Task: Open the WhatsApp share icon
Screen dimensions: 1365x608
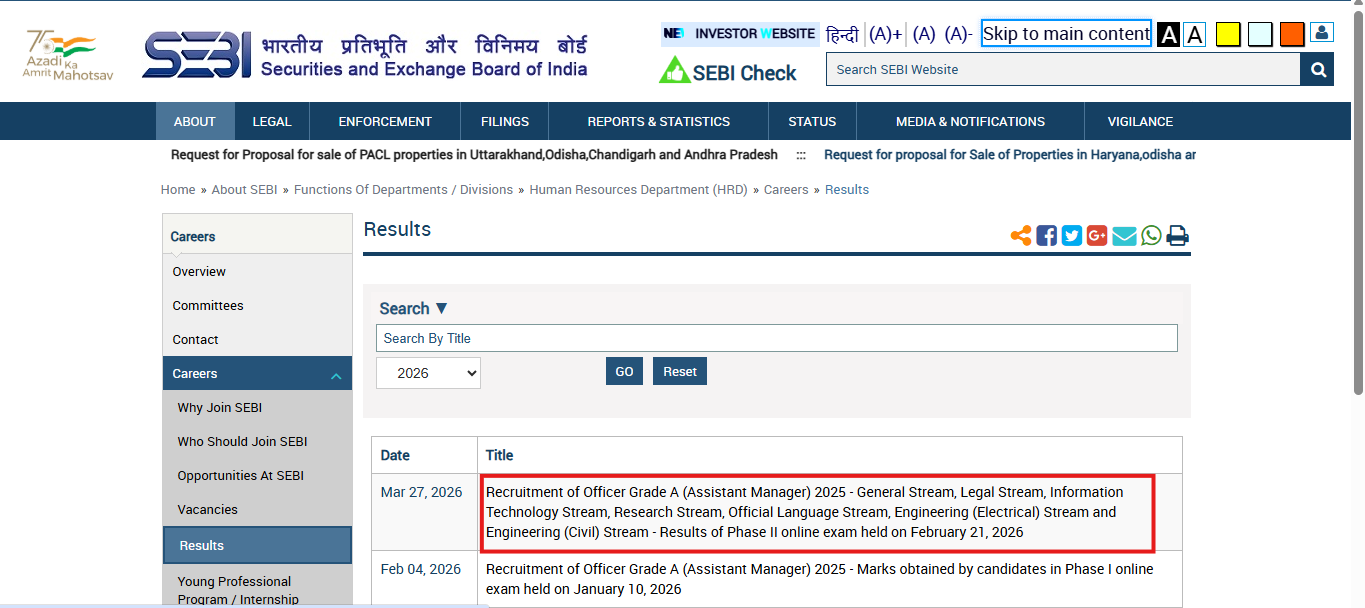Action: (x=1150, y=235)
